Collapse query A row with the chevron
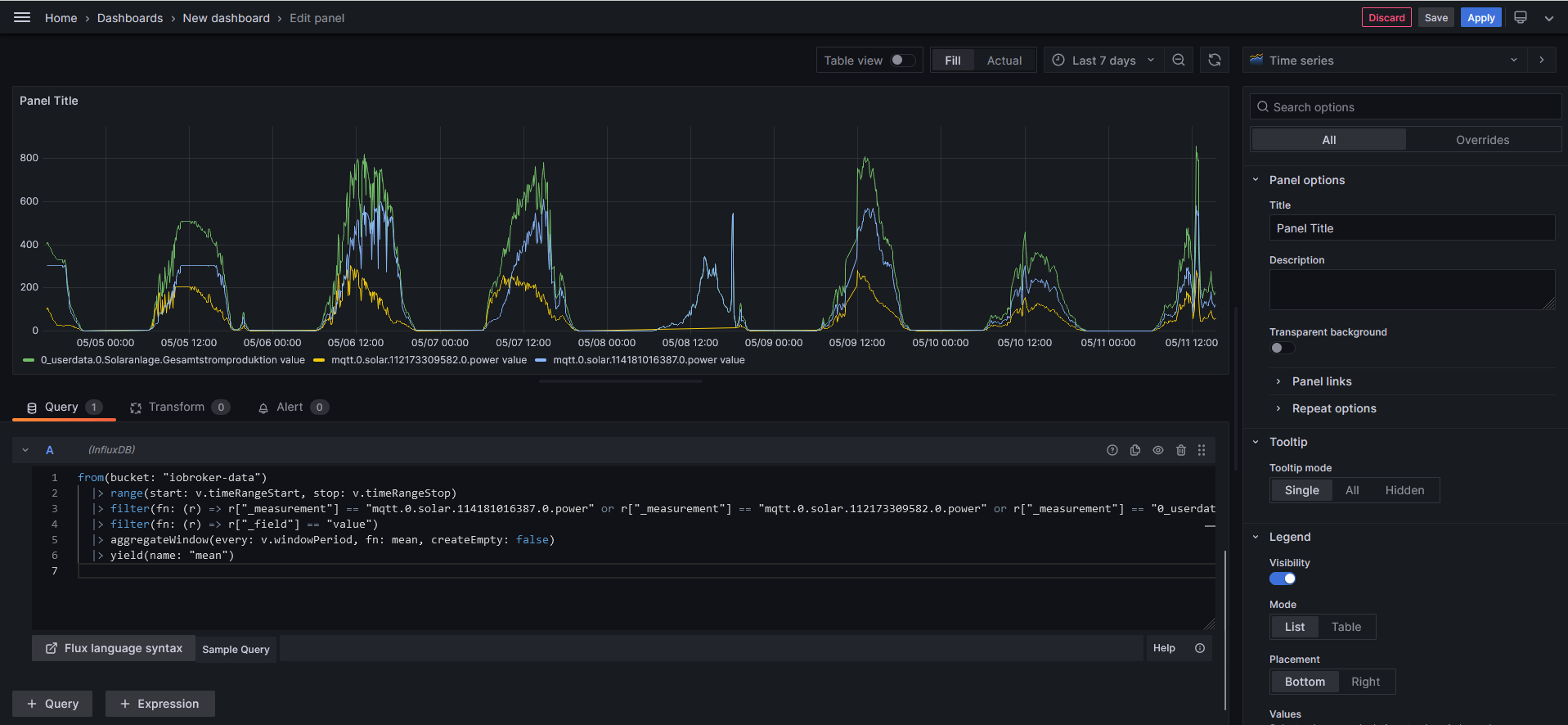The width and height of the screenshot is (1568, 725). [x=25, y=450]
